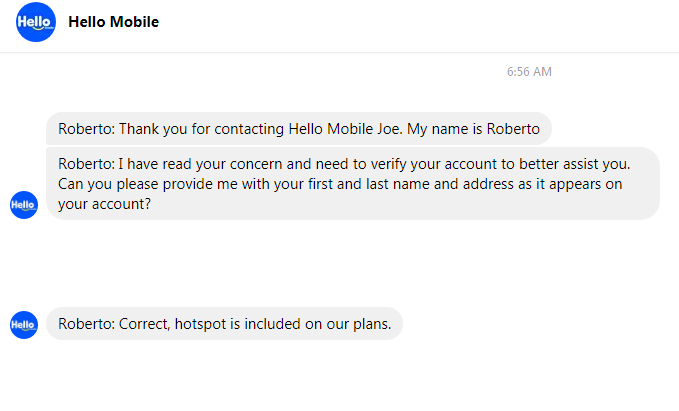The width and height of the screenshot is (679, 411).
Task: Click the word 'plans.' ending the last message
Action: pos(372,324)
